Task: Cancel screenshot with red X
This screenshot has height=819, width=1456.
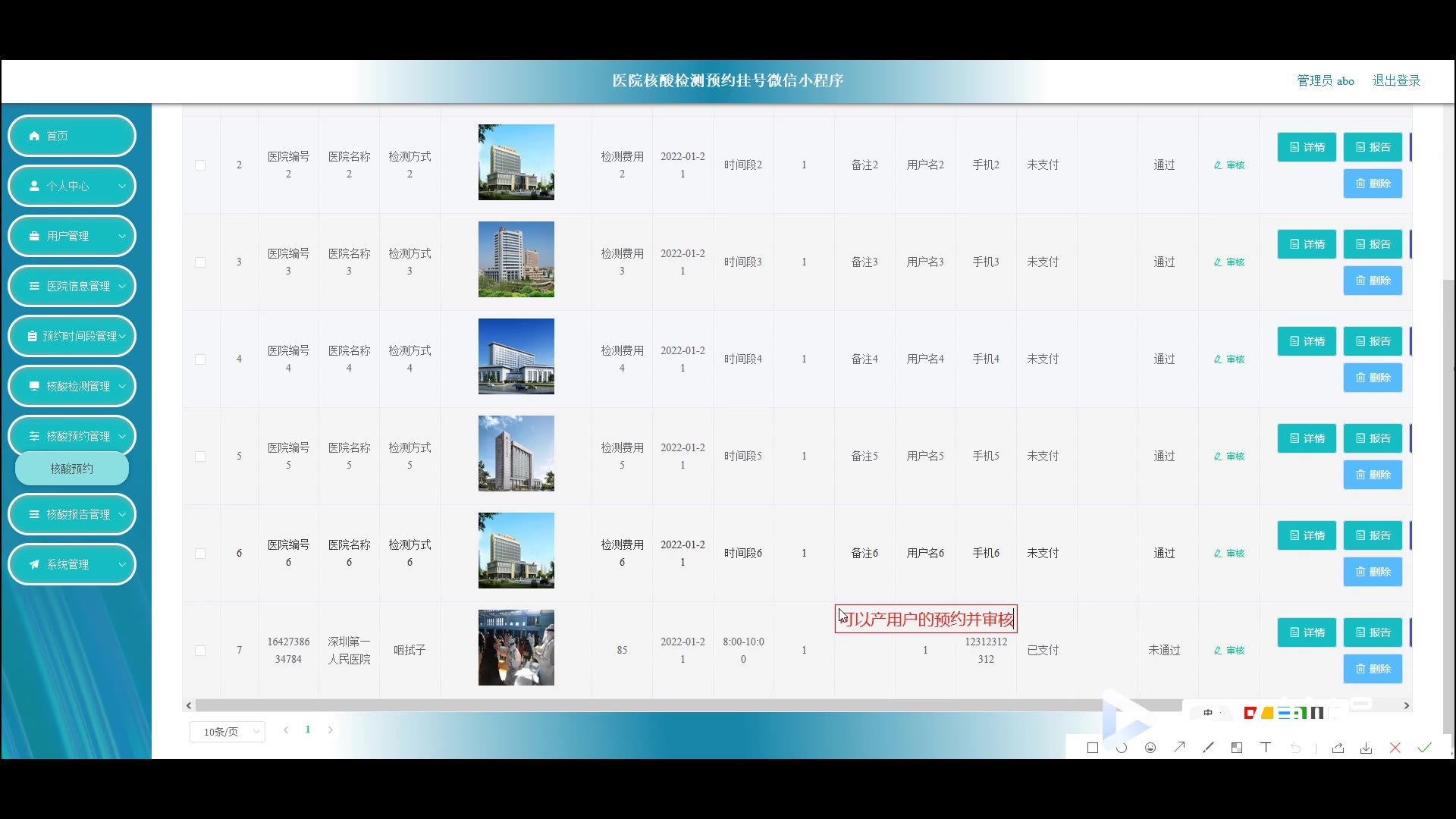Action: tap(1395, 748)
